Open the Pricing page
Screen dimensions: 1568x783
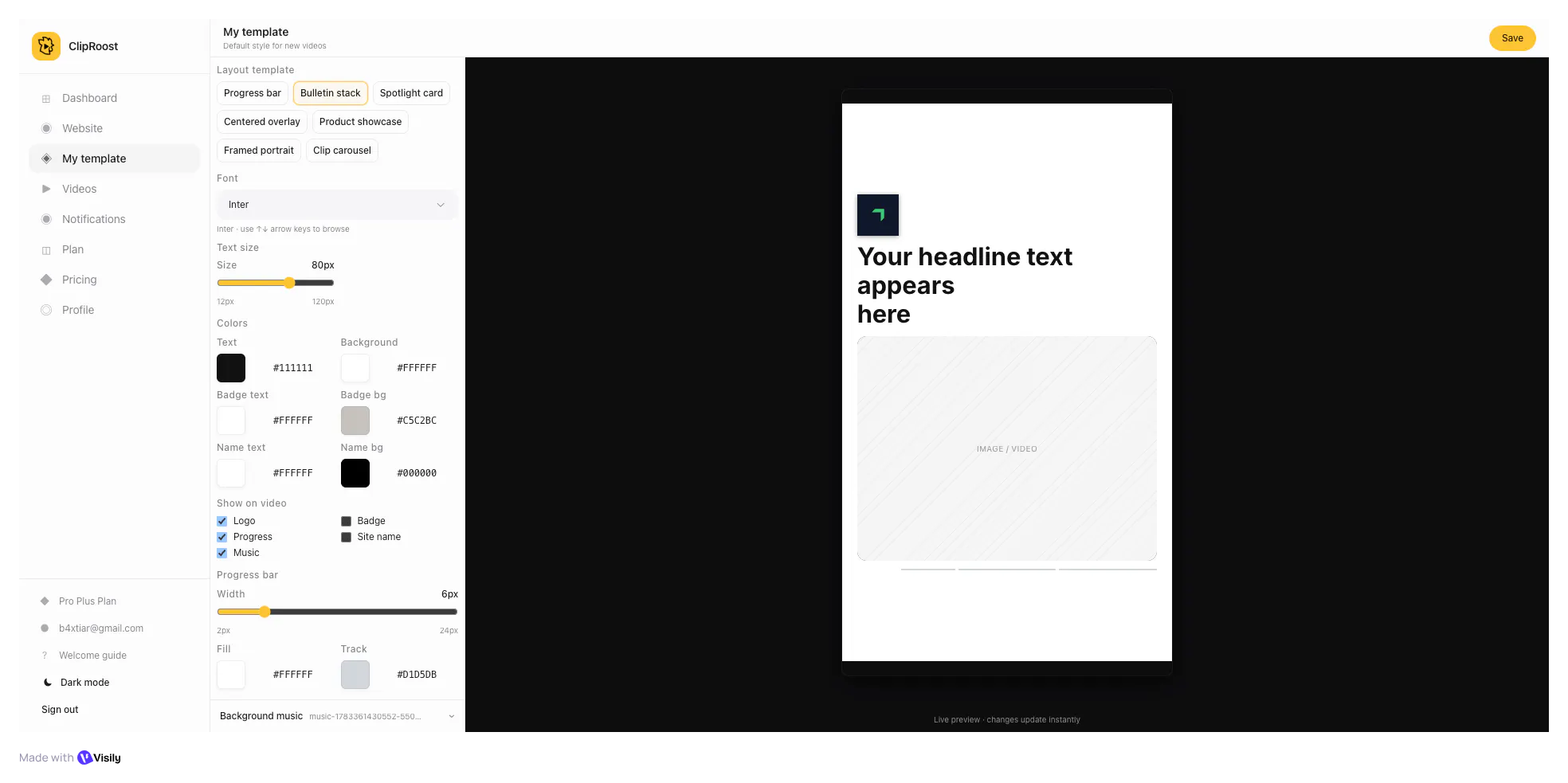(115, 280)
